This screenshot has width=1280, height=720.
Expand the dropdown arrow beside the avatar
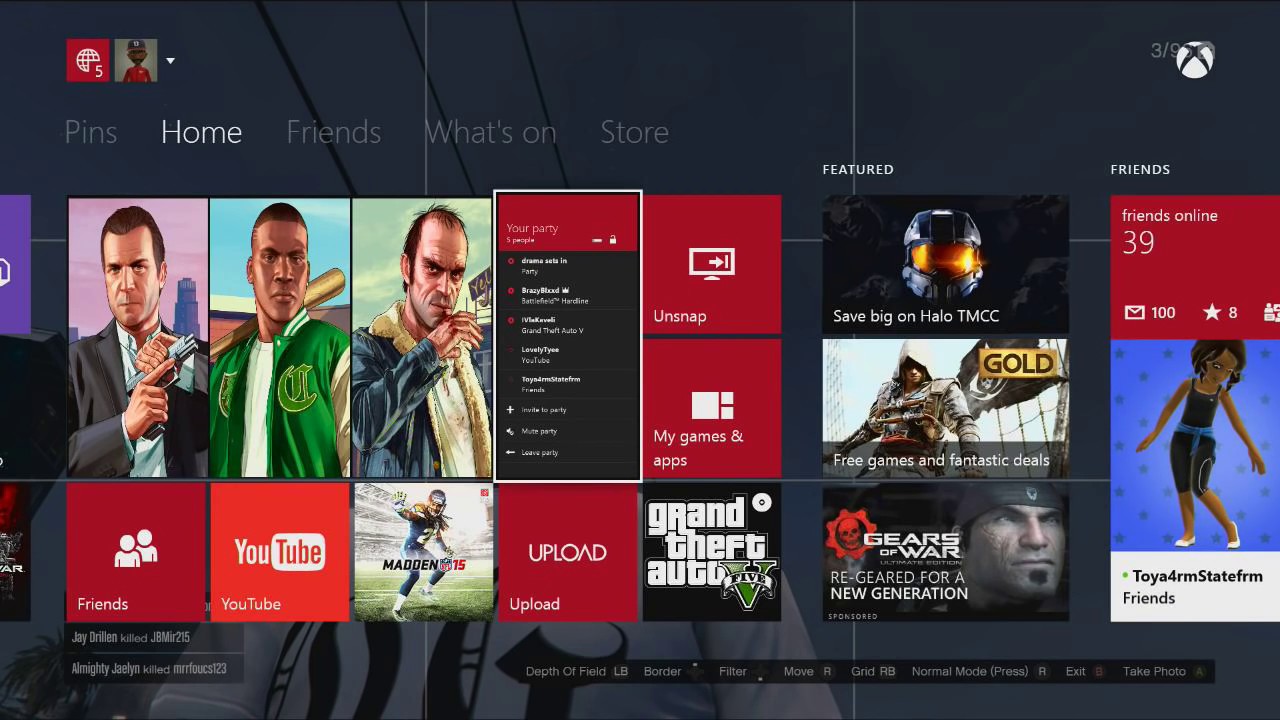click(170, 61)
